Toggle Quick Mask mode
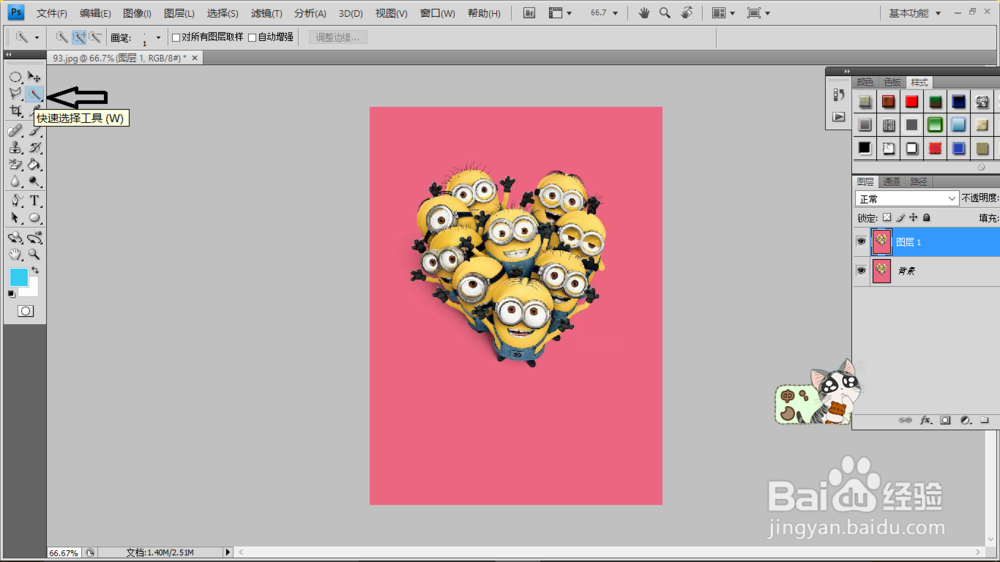Screen dimensions: 1000x562 [26, 311]
